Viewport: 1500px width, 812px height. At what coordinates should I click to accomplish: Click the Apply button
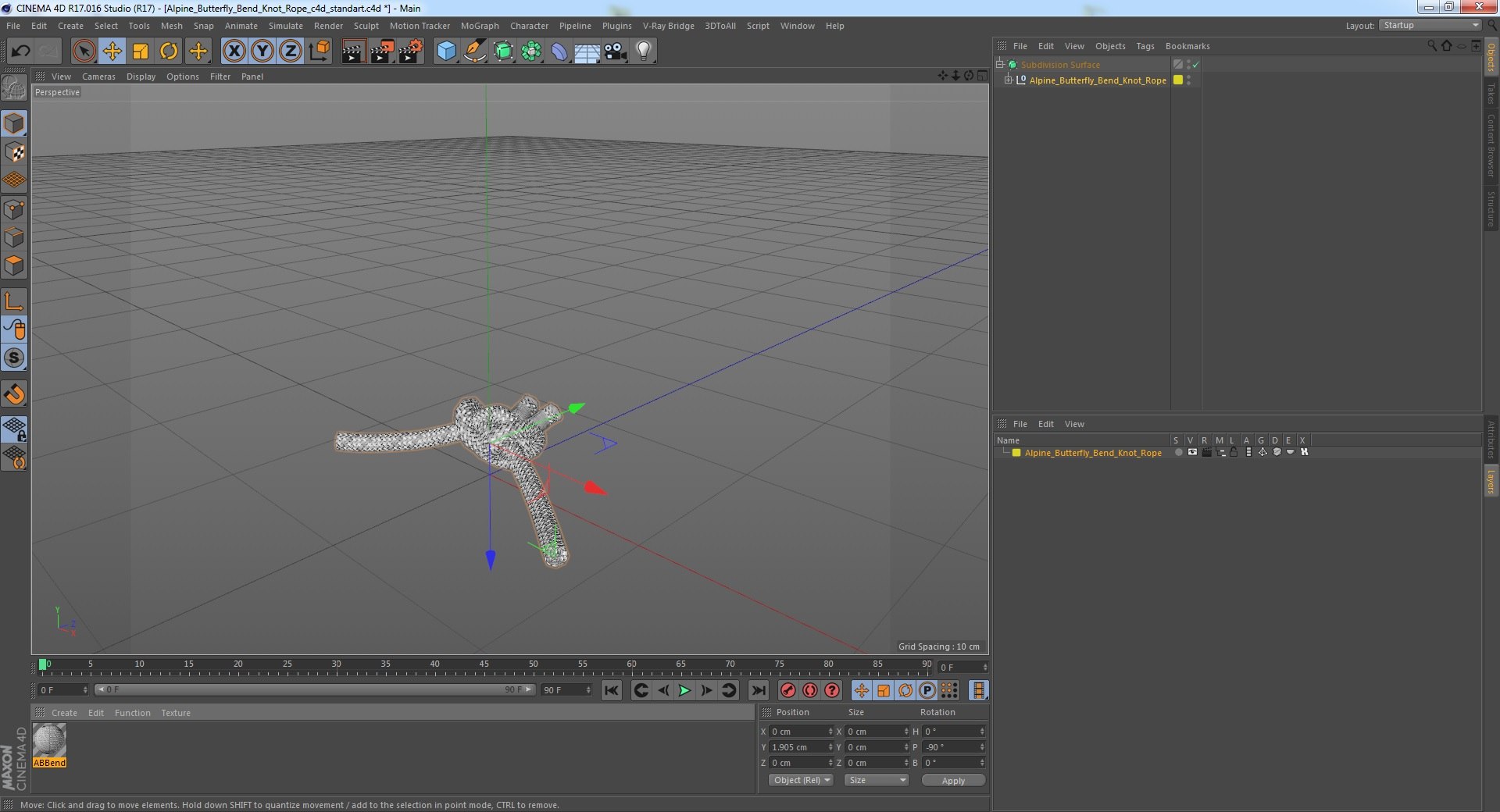pos(953,780)
